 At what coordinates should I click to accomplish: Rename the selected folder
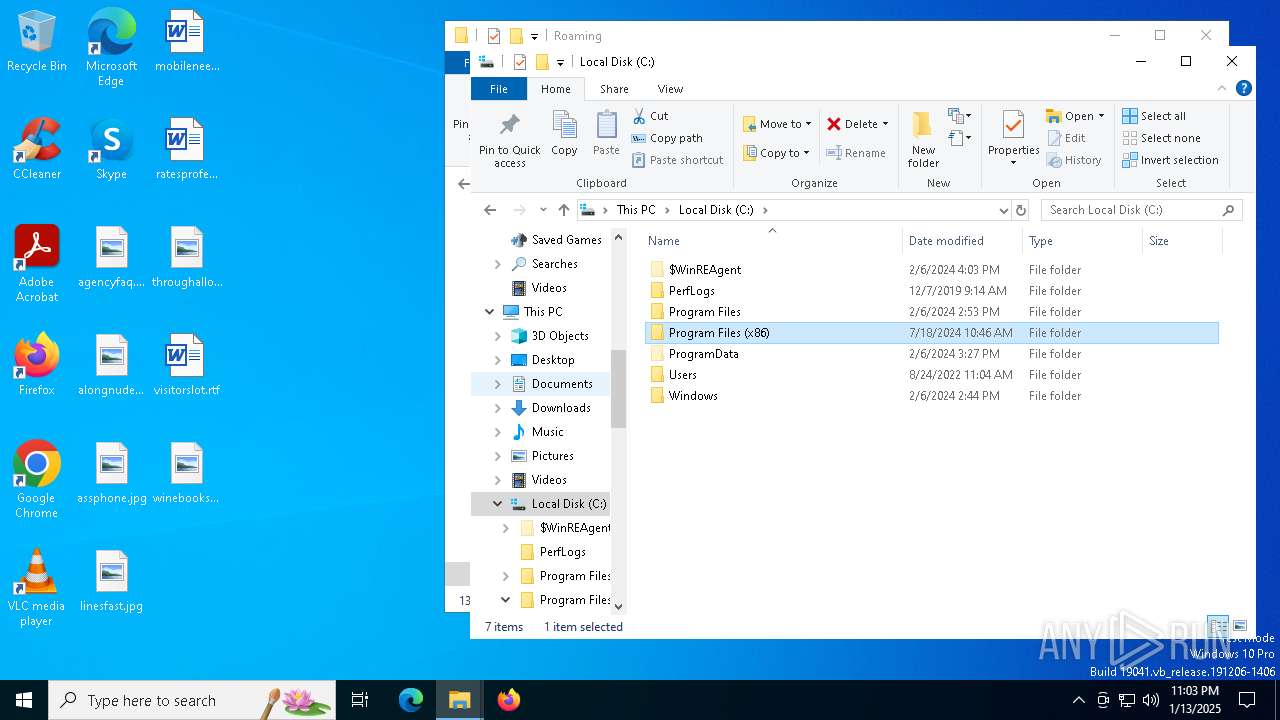tap(857, 153)
